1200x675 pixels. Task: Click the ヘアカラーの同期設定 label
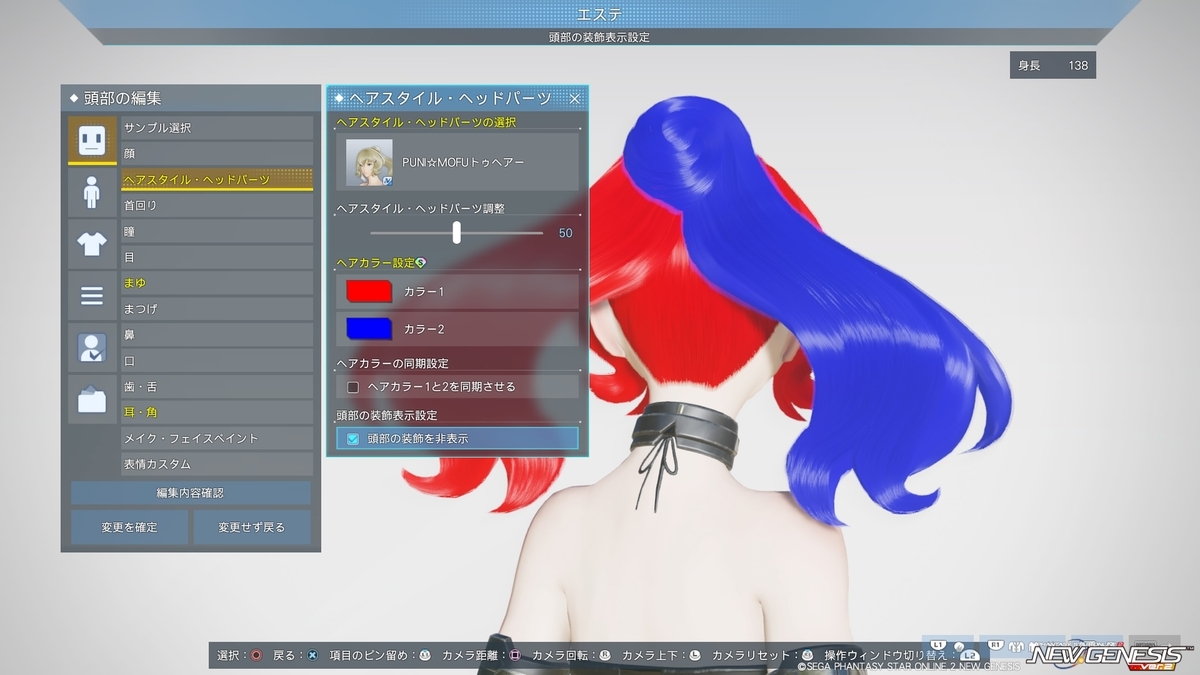(x=392, y=363)
